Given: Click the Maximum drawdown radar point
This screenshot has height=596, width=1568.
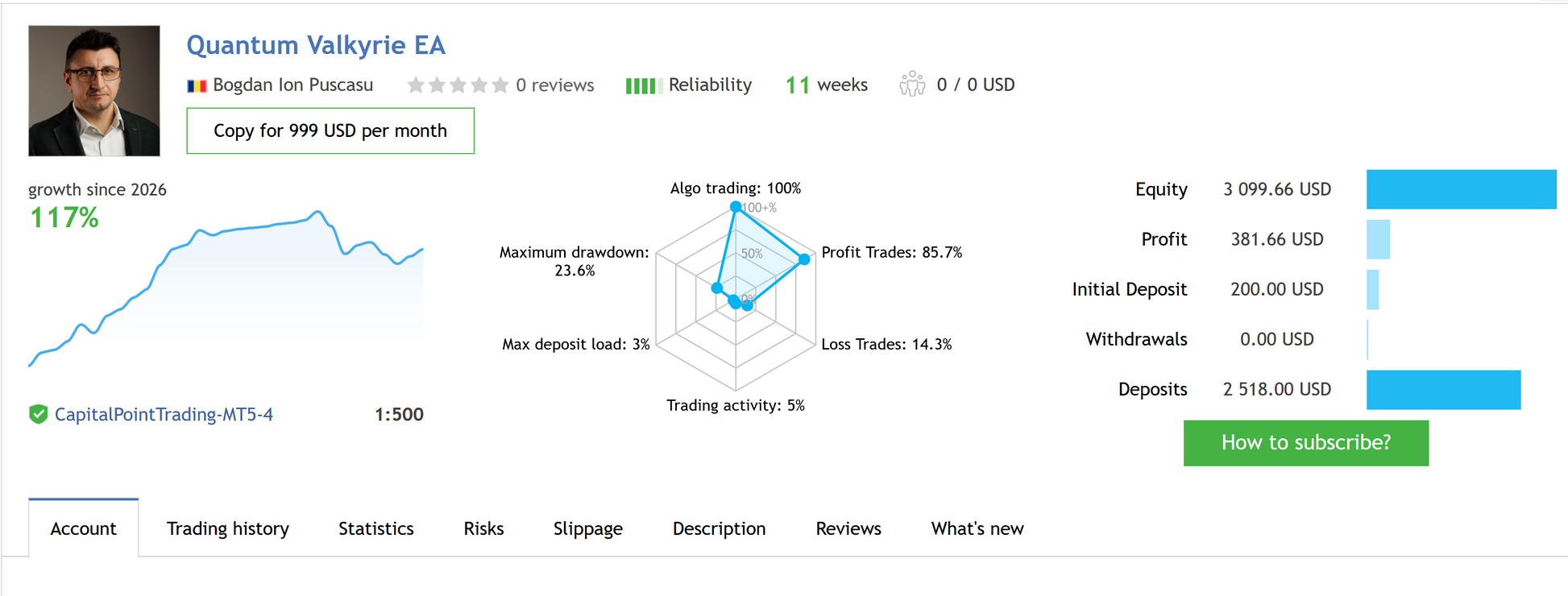Looking at the screenshot, I should (717, 288).
